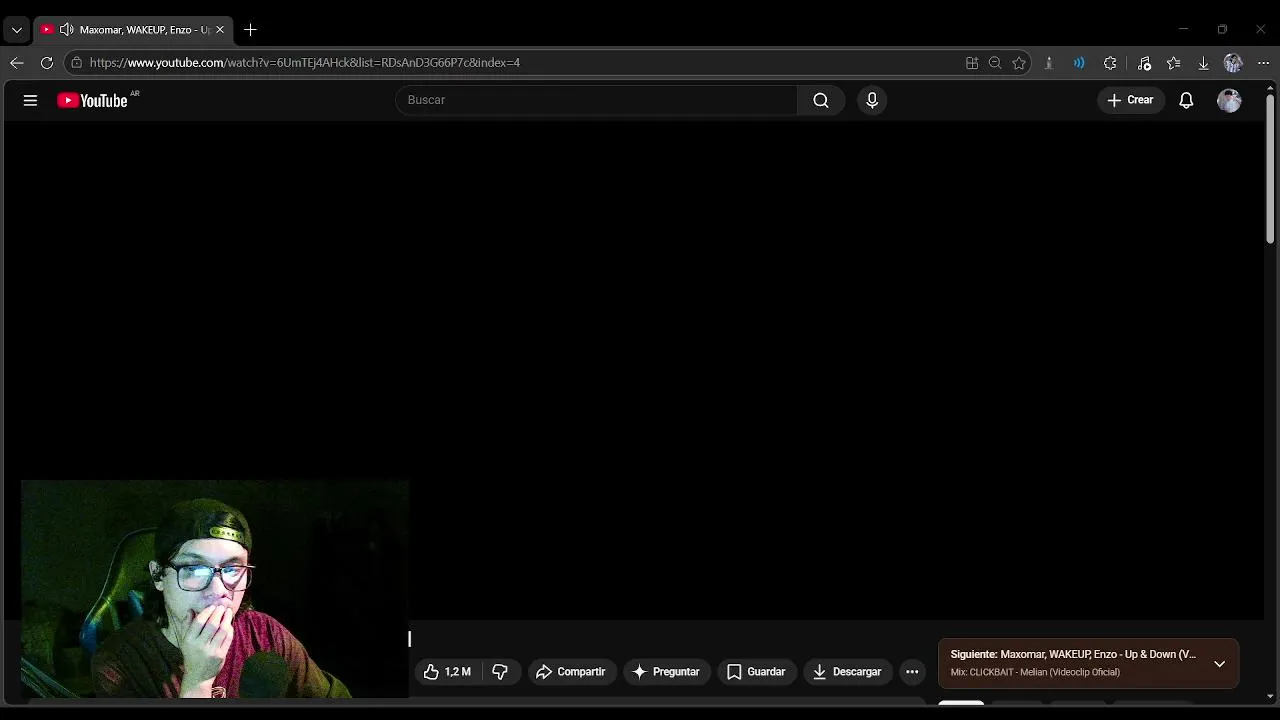Click the site information lock icon

tap(76, 62)
